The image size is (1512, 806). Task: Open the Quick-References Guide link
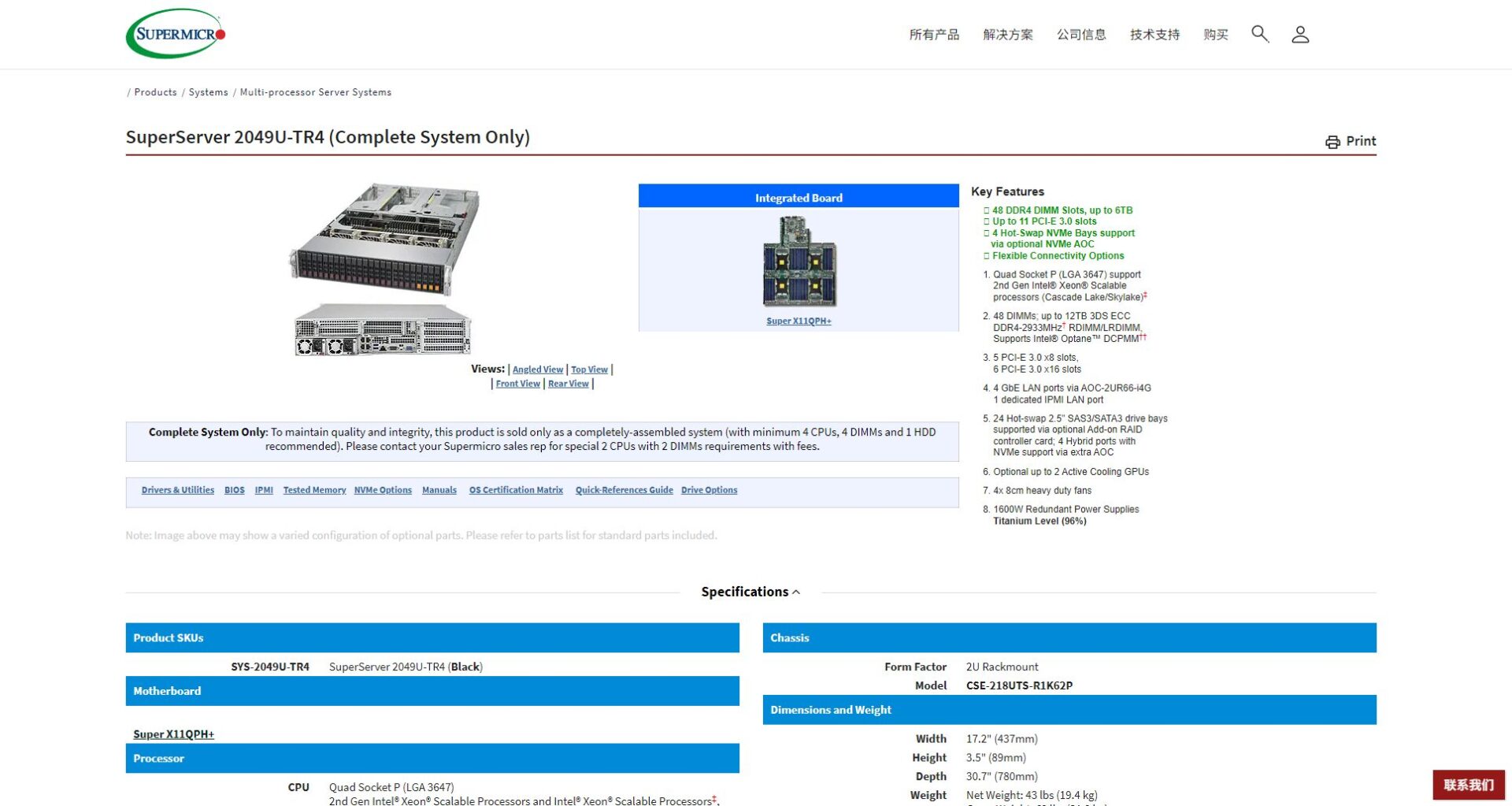(x=624, y=490)
